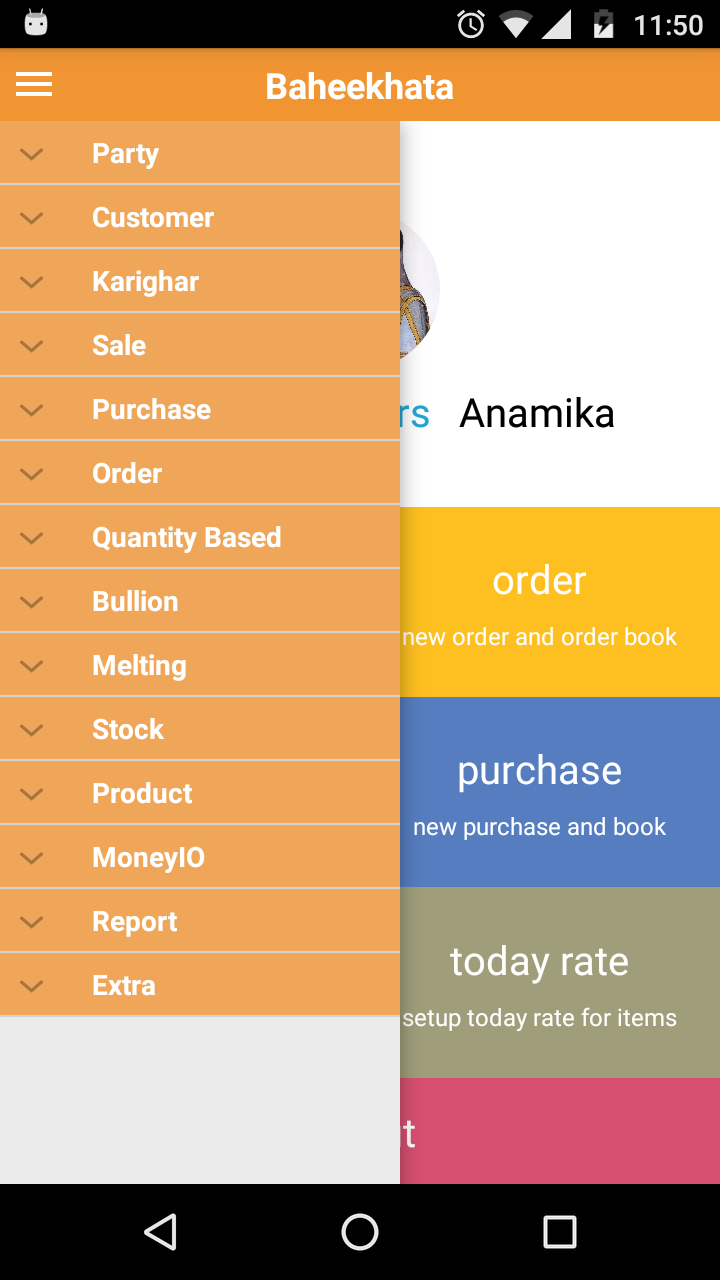
Task: Tap the yellow order tile
Action: (560, 602)
